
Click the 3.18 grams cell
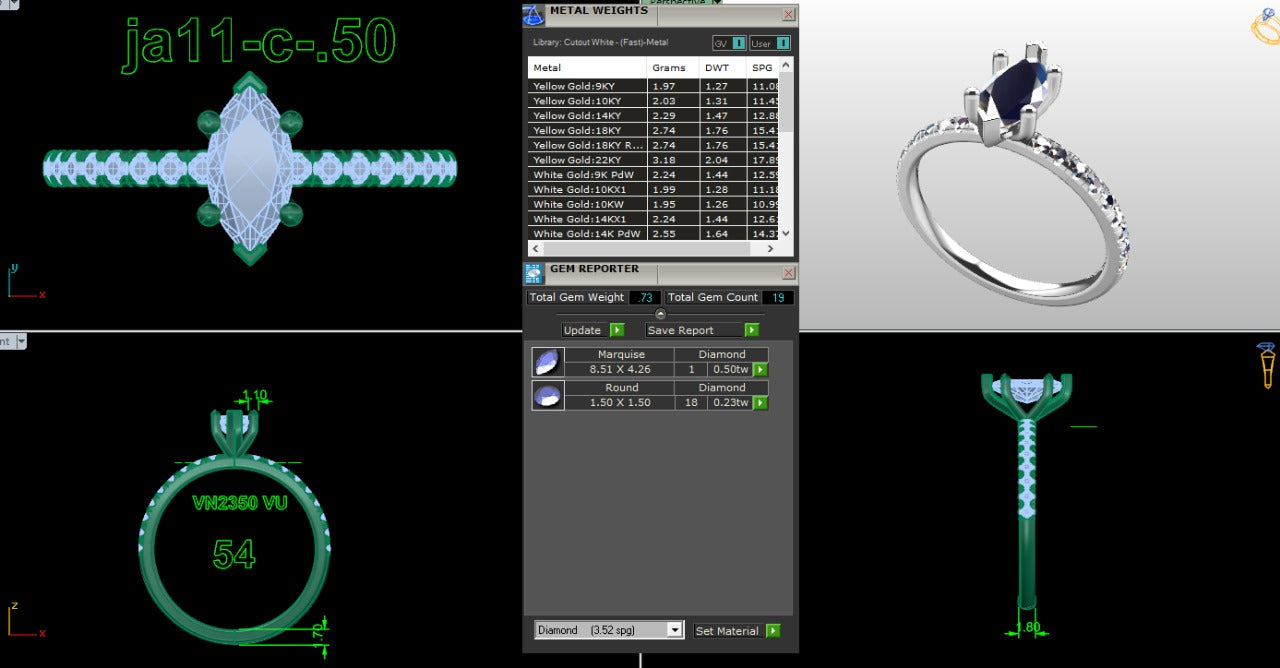pos(673,160)
